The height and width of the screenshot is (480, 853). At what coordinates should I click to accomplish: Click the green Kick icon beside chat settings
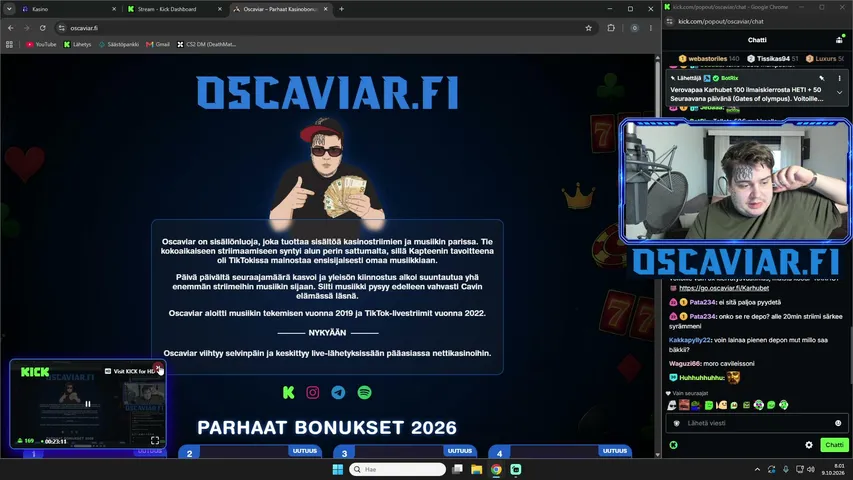tap(673, 445)
